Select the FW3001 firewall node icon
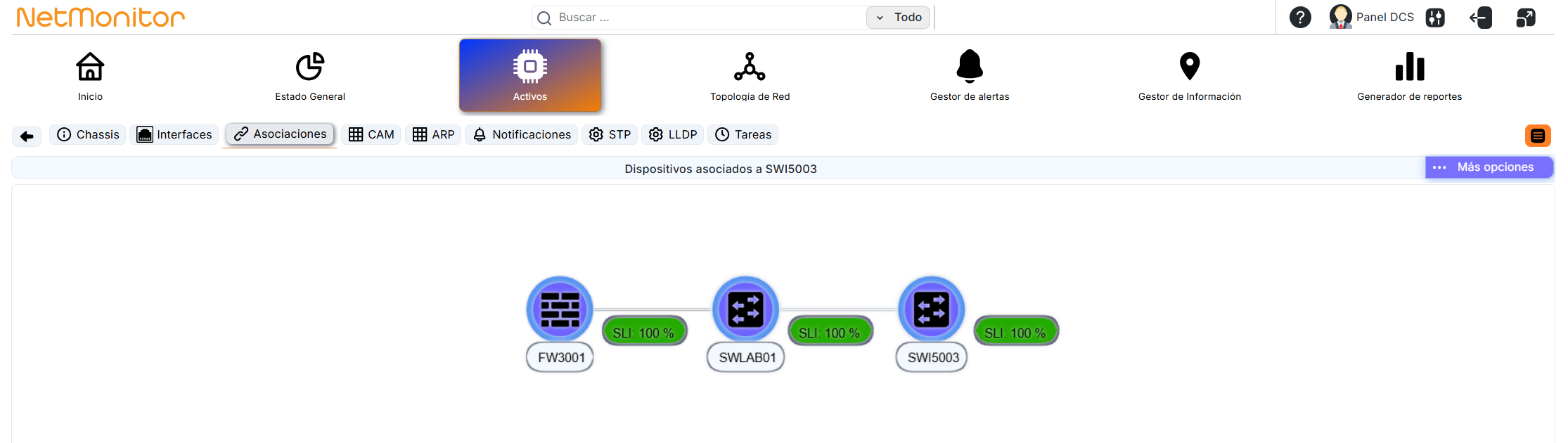This screenshot has height=443, width=1568. click(x=560, y=309)
